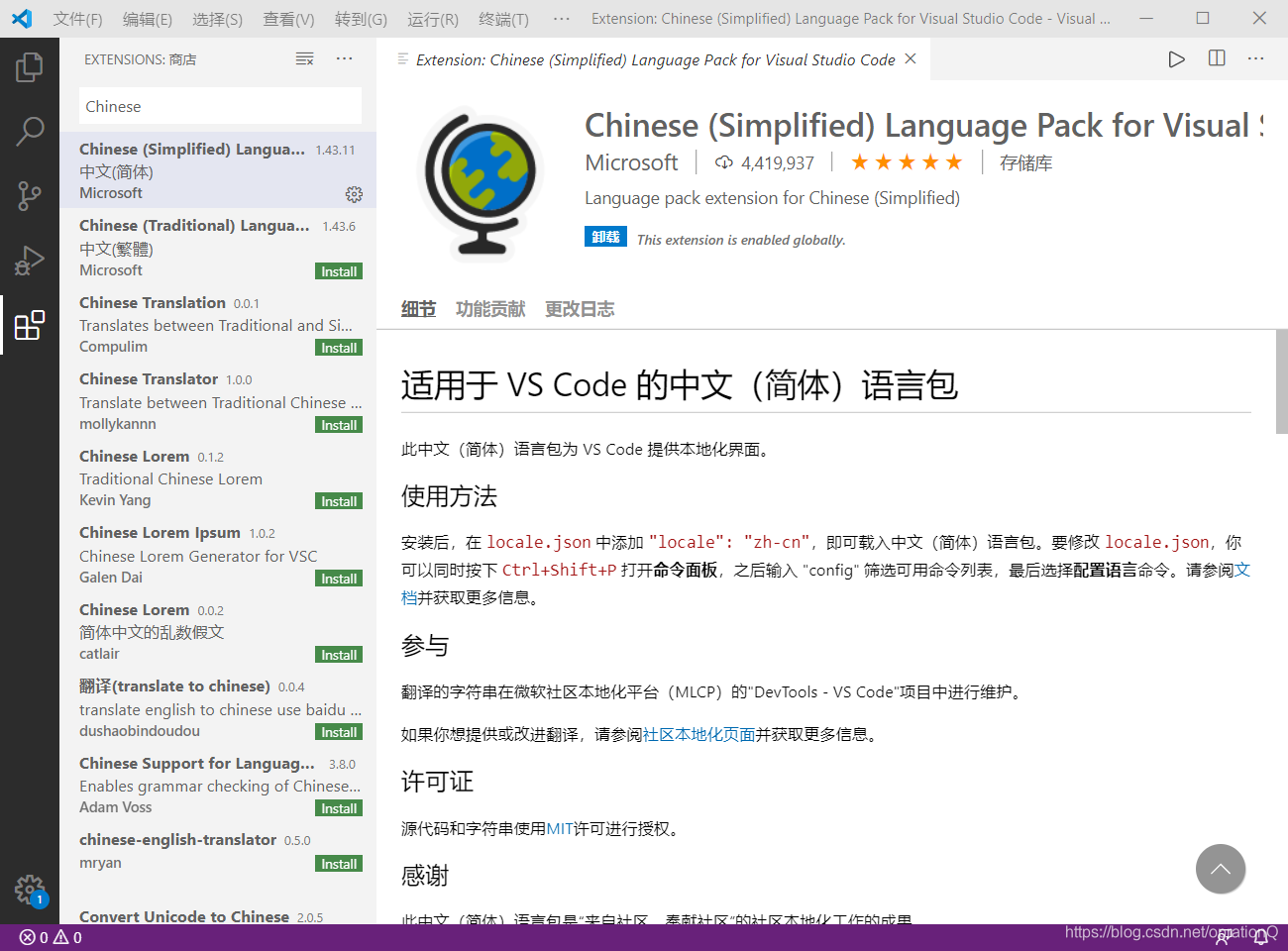Open the Run and Debug view
1288x951 pixels.
point(30,260)
